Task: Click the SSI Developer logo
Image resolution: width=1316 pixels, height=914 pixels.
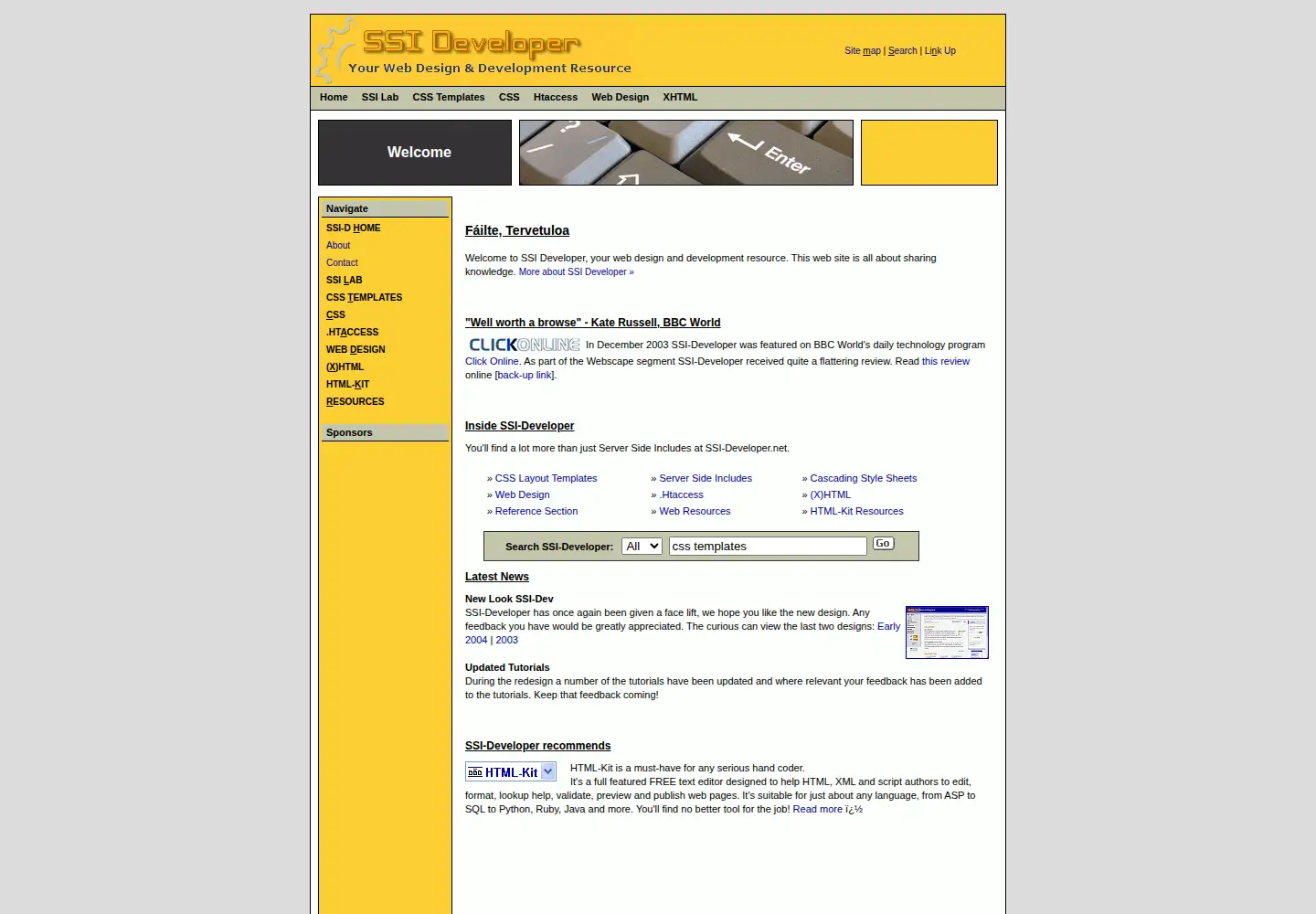Action: point(474,51)
